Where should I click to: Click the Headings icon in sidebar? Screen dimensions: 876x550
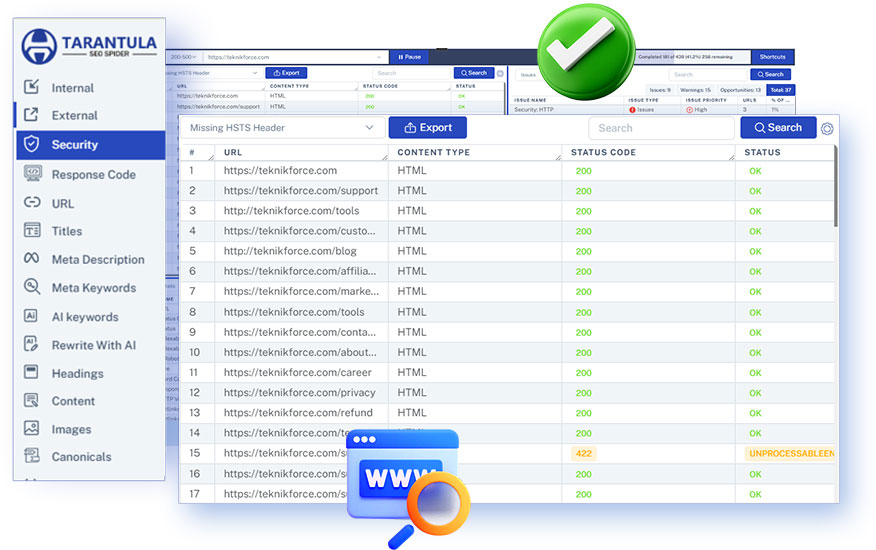pyautogui.click(x=32, y=373)
